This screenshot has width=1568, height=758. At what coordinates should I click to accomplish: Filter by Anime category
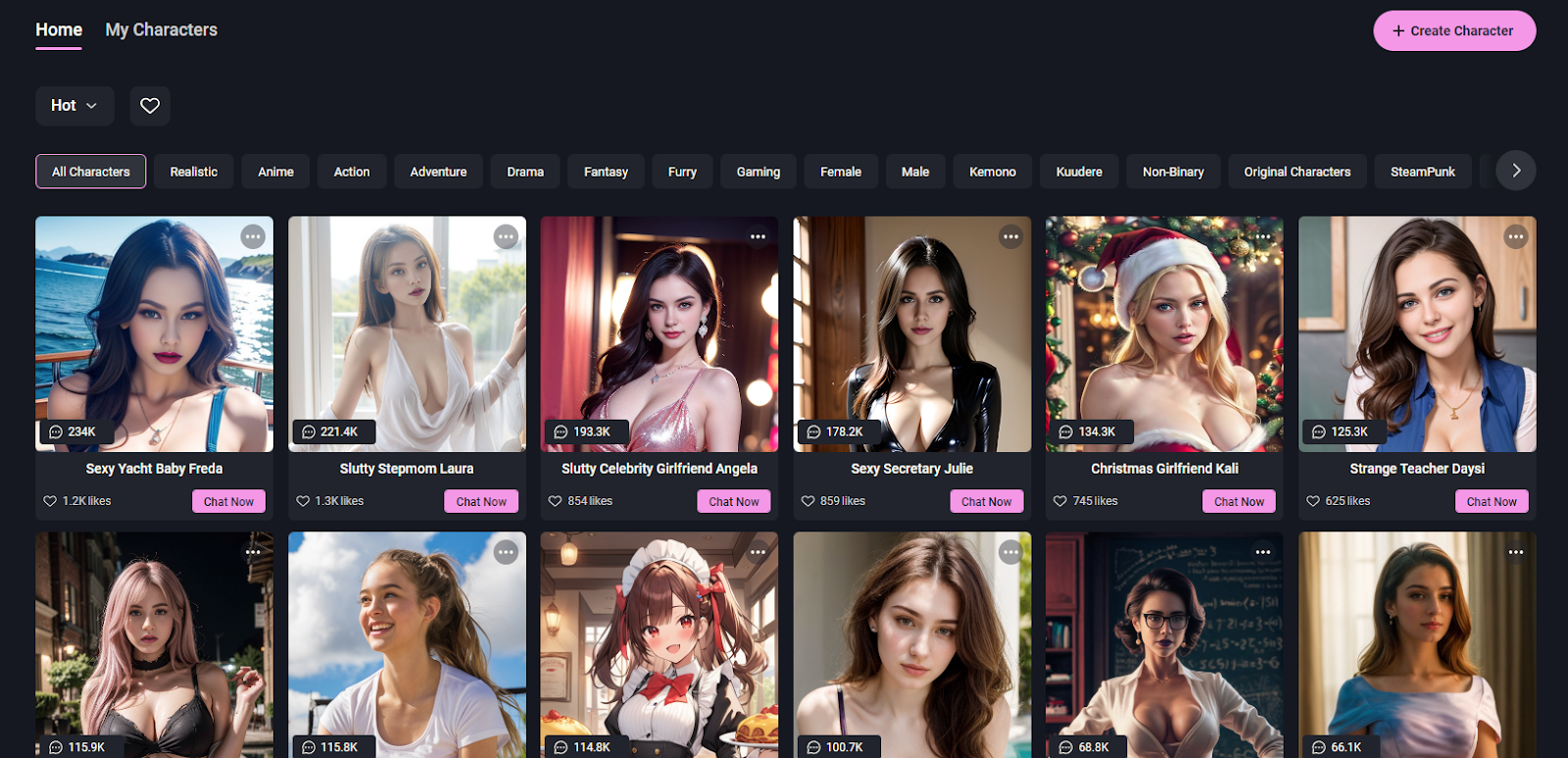coord(275,172)
